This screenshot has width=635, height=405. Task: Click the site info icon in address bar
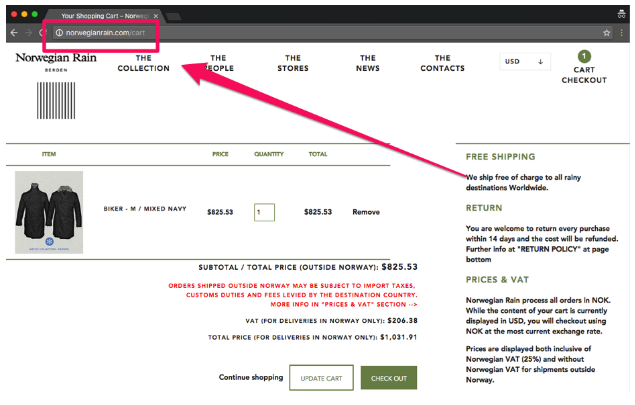pyautogui.click(x=59, y=33)
